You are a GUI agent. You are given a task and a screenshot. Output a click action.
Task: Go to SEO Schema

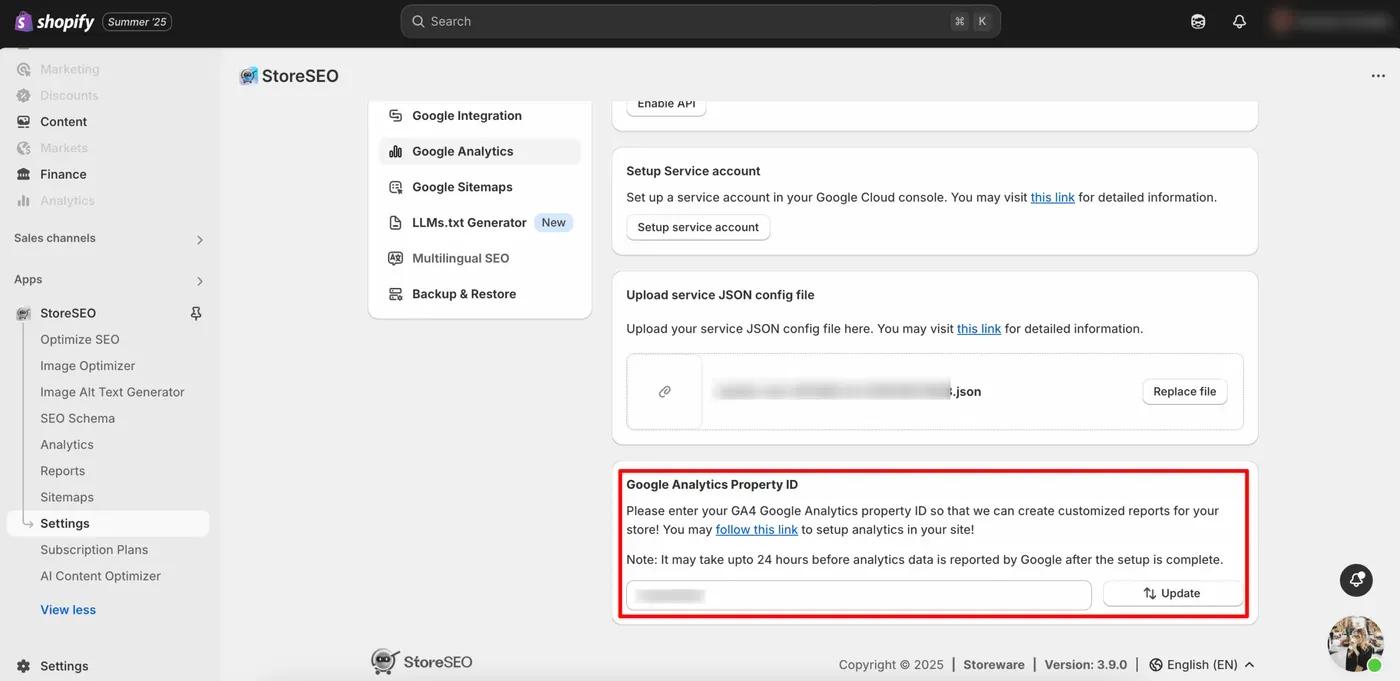77,418
